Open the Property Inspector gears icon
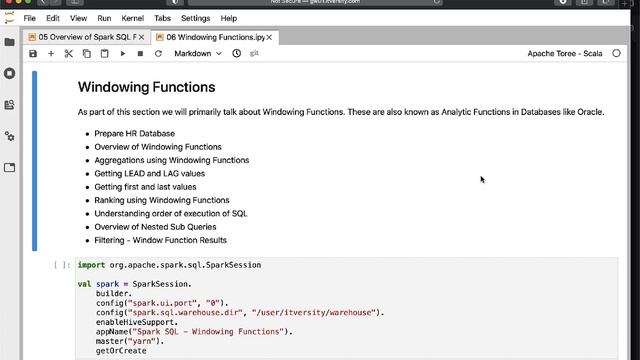Viewport: 640px width, 360px height. pyautogui.click(x=9, y=136)
